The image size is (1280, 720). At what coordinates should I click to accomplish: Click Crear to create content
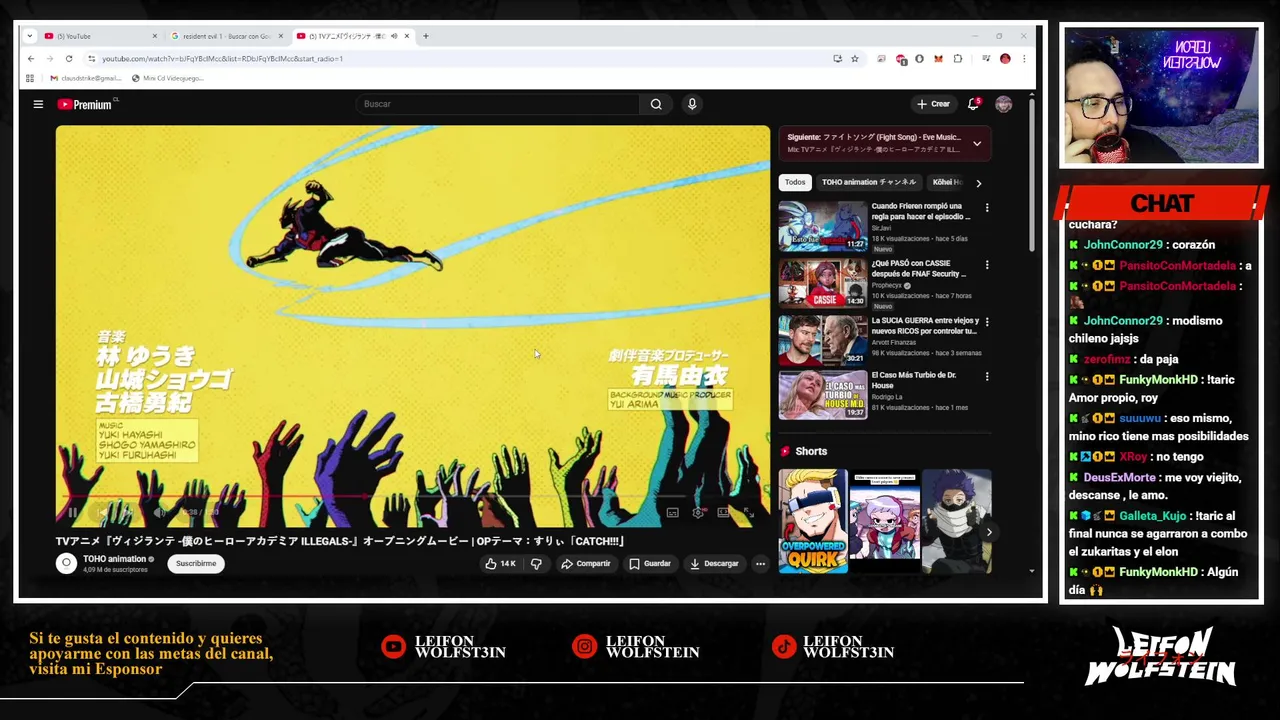pos(933,104)
